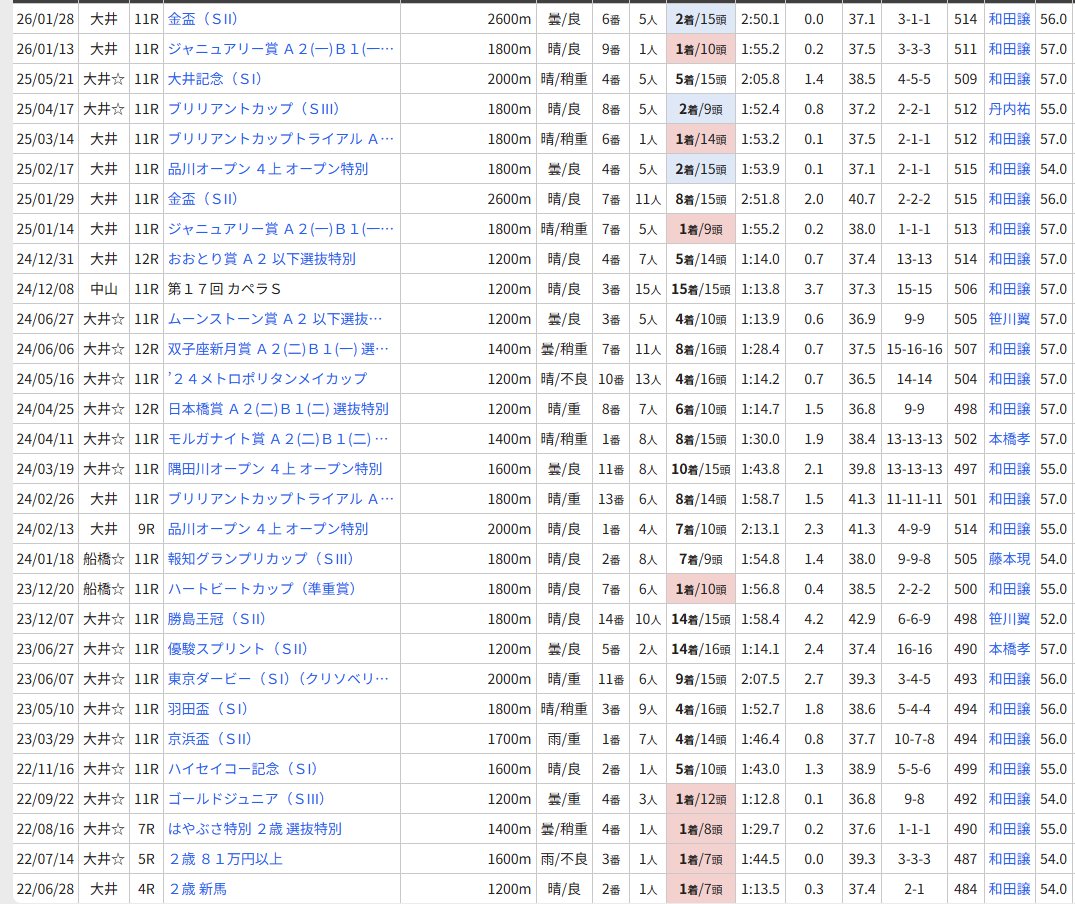1075x904 pixels.
Task: View the 隅田川オープン race result
Action: click(x=274, y=469)
